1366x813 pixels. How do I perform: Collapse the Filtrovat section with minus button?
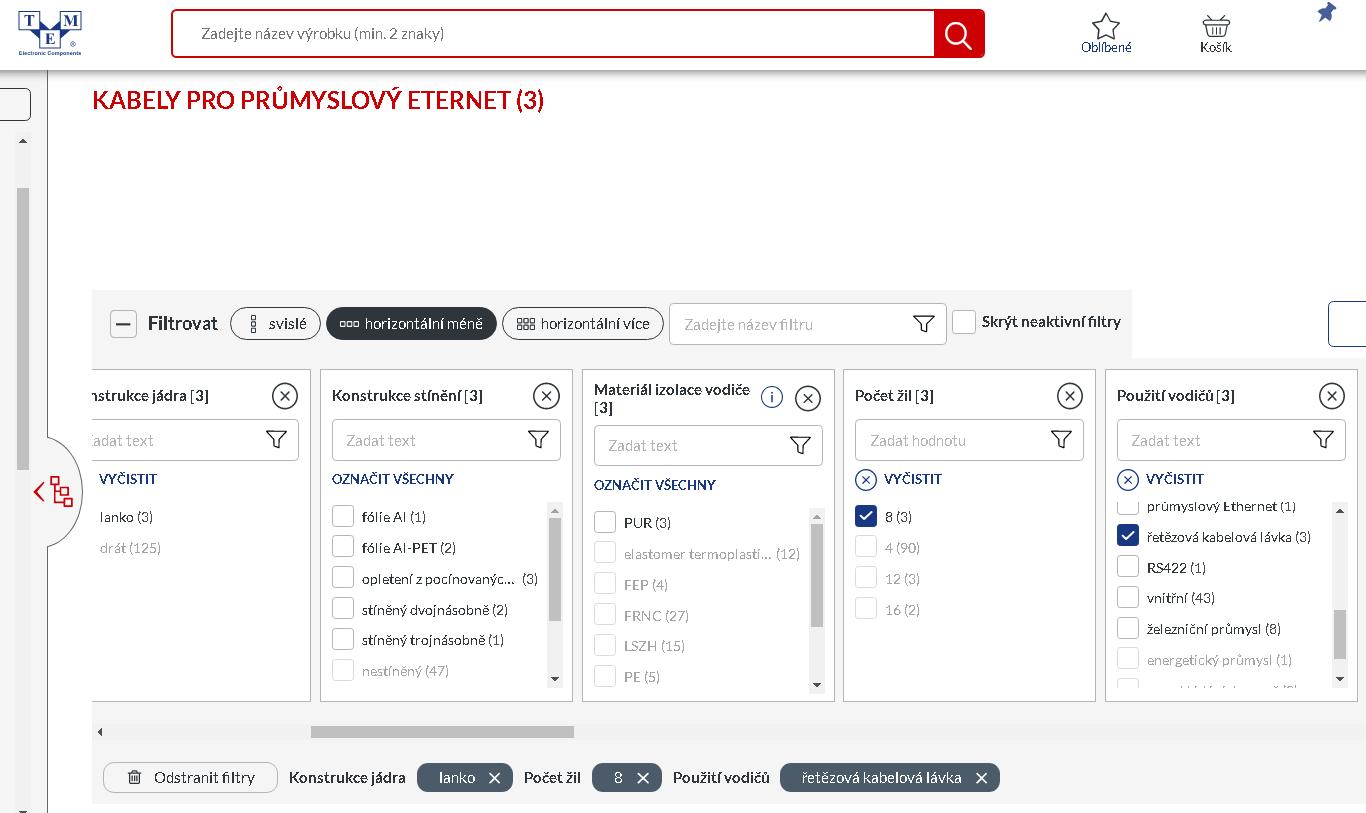[x=123, y=324]
